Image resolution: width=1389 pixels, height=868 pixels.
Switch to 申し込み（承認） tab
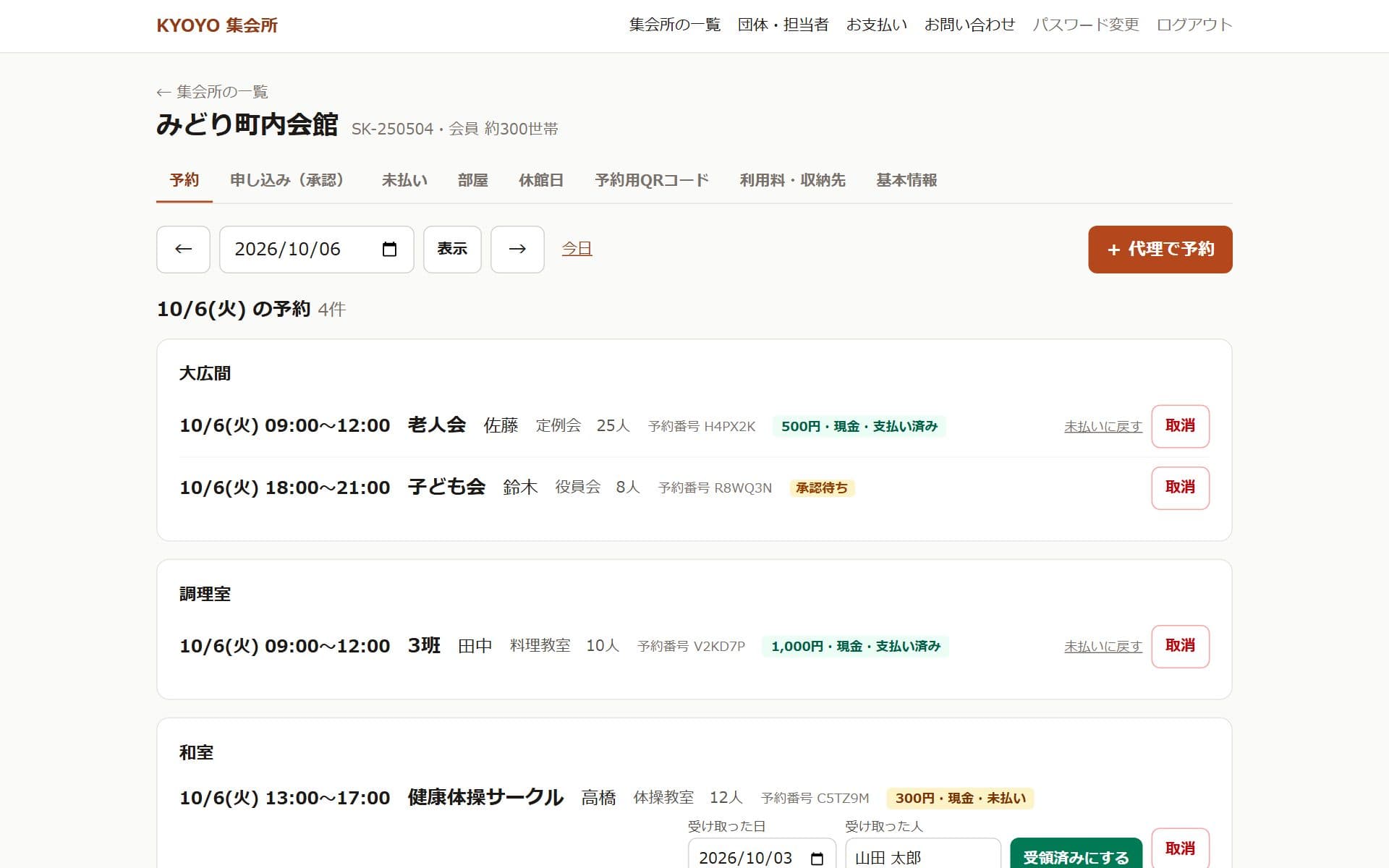[290, 180]
